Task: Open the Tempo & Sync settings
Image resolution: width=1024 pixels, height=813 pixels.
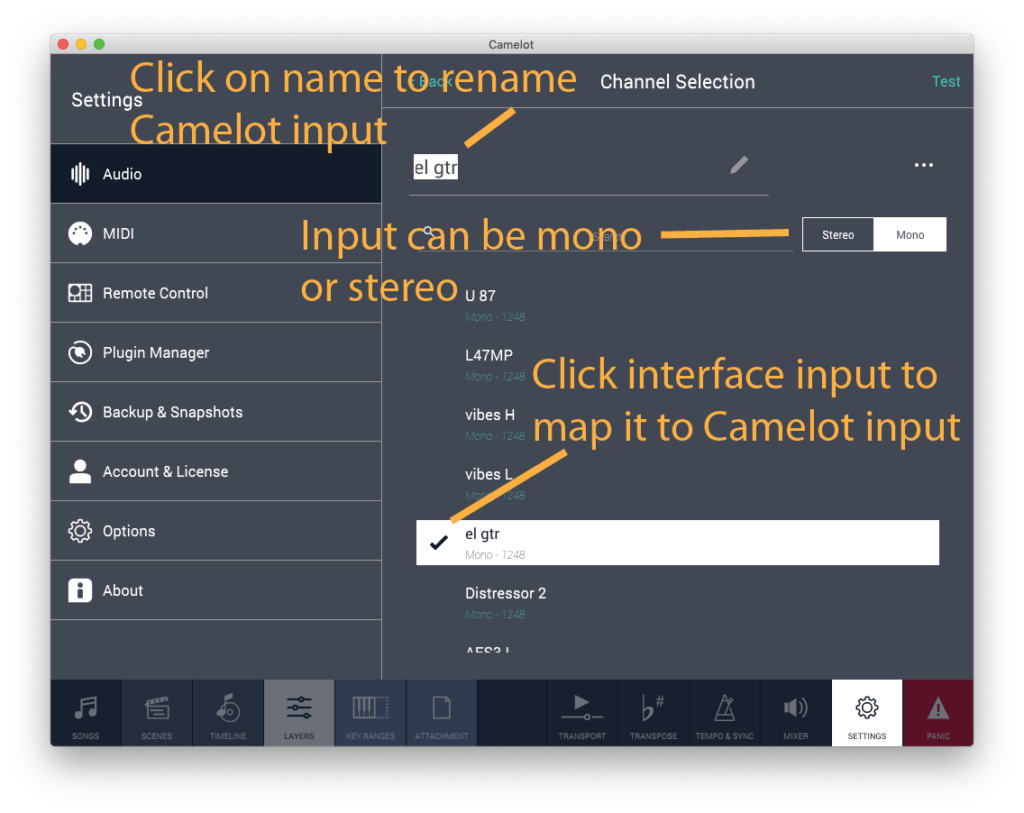Action: 724,712
